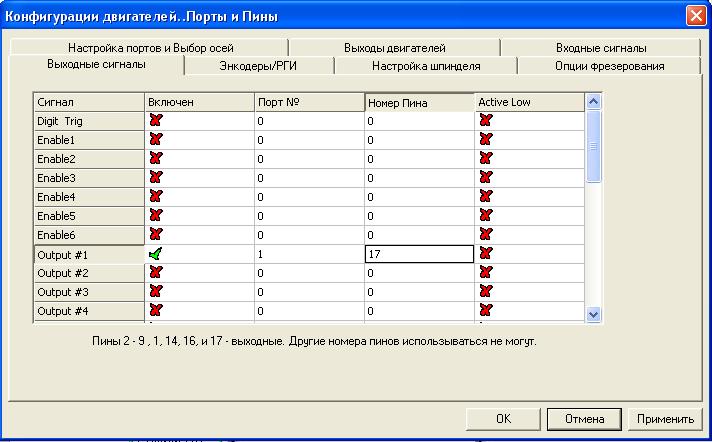
Task: Select the Выходные сигналы tab
Action: 96,65
